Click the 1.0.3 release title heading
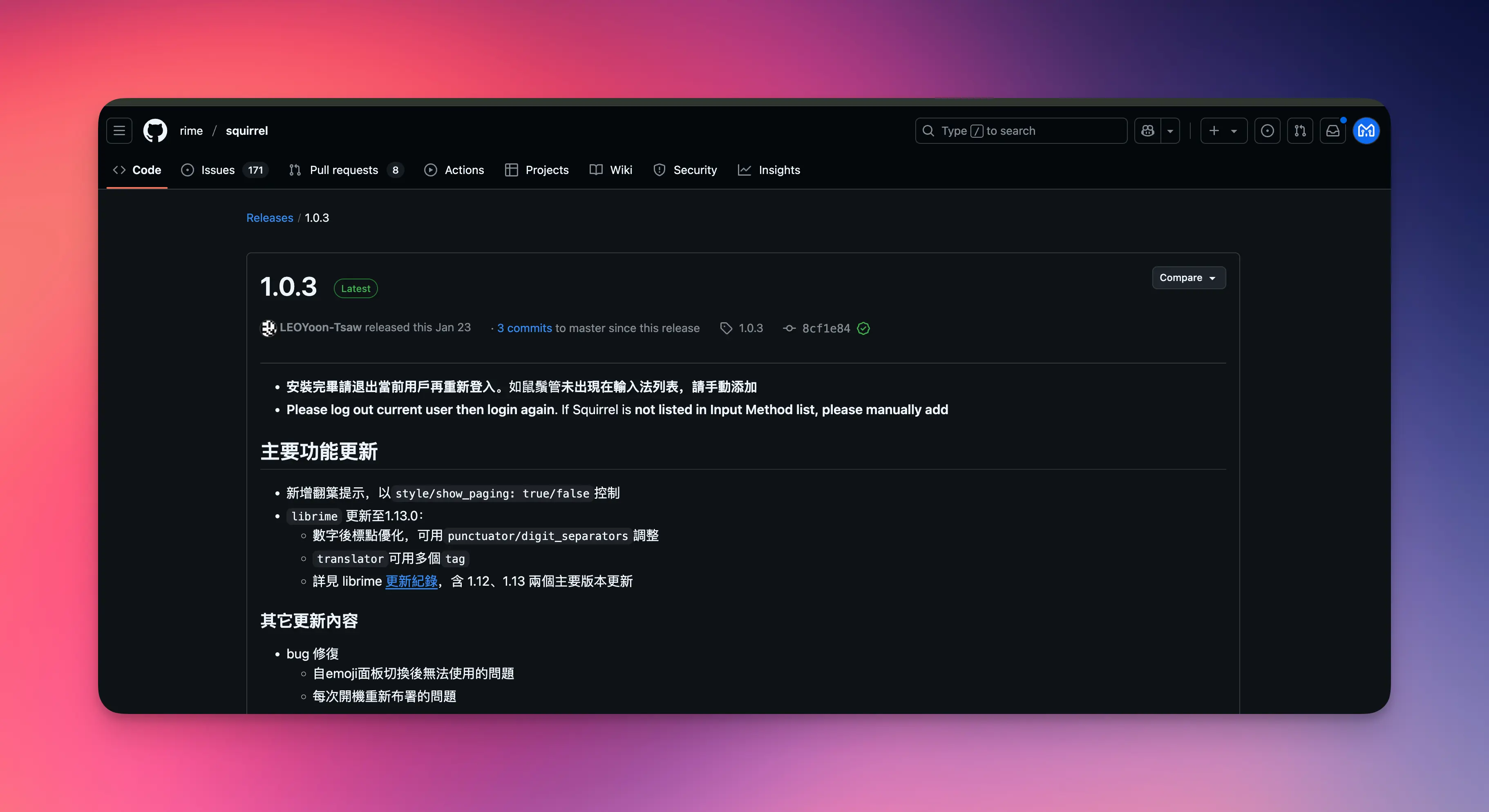 pos(288,287)
